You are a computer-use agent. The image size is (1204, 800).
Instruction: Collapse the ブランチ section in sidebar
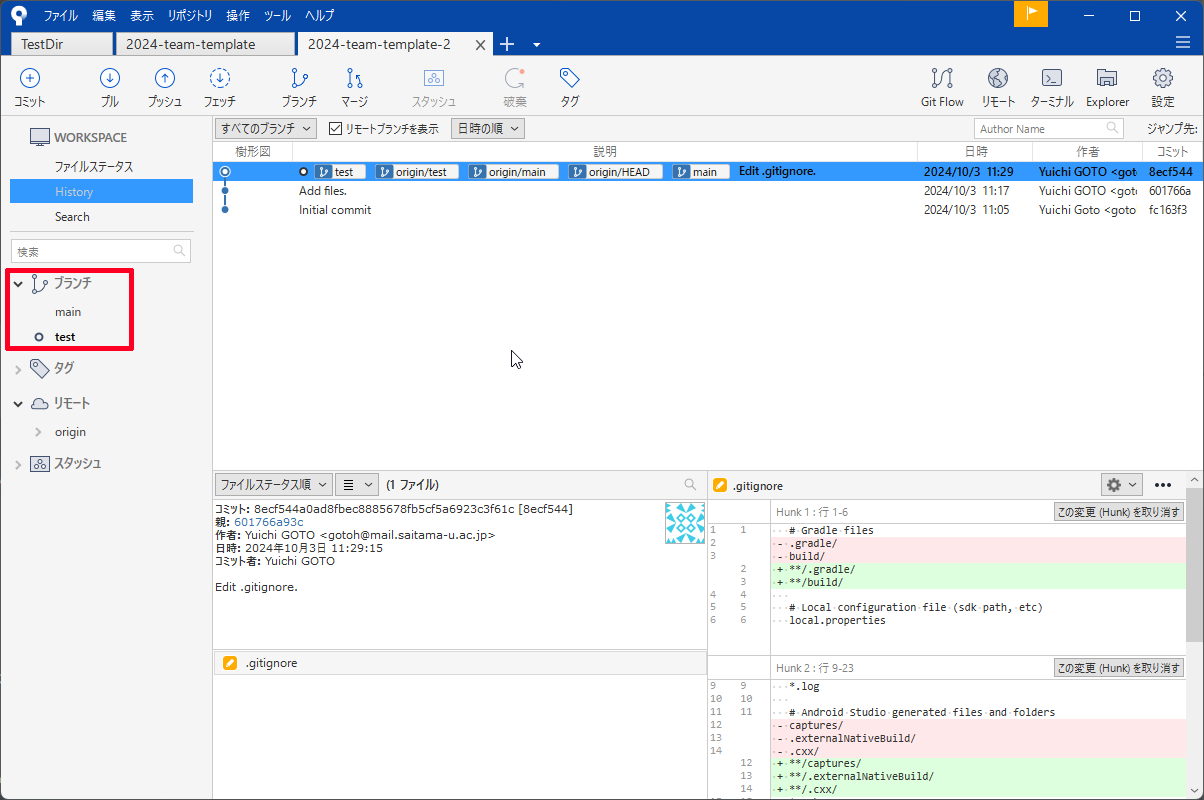[x=18, y=284]
